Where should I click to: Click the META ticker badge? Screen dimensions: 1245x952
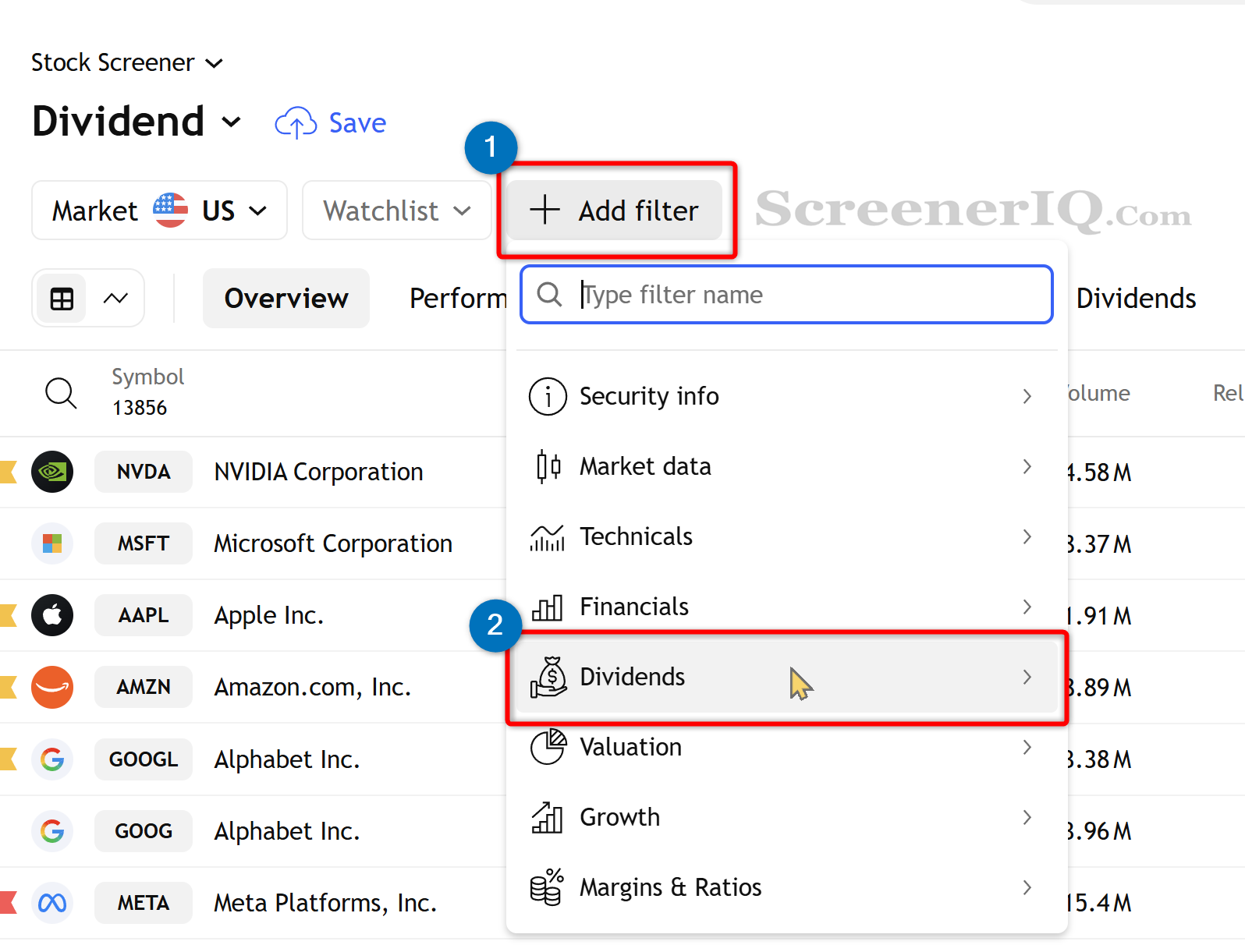[144, 903]
